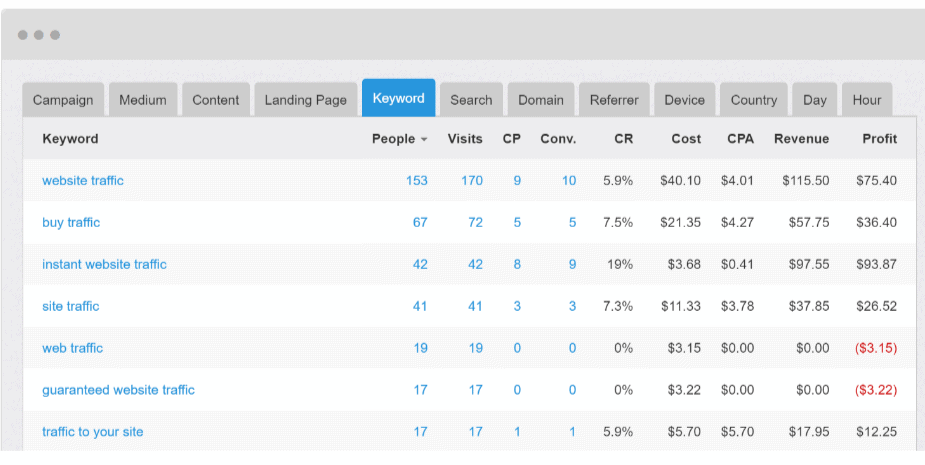Open the Hour tab

(x=867, y=100)
